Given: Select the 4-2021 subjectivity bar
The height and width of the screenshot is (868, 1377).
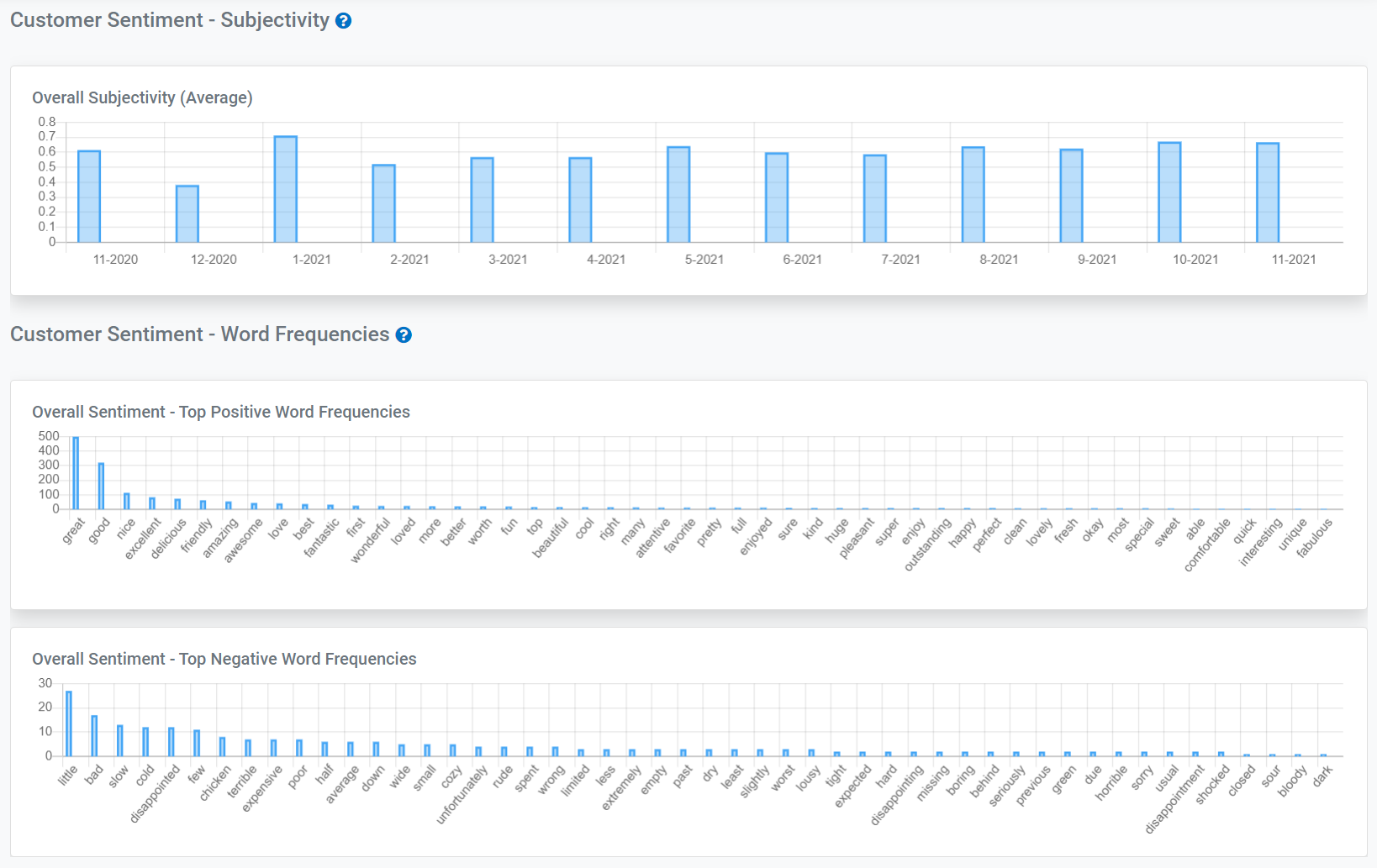Looking at the screenshot, I should tap(581, 200).
